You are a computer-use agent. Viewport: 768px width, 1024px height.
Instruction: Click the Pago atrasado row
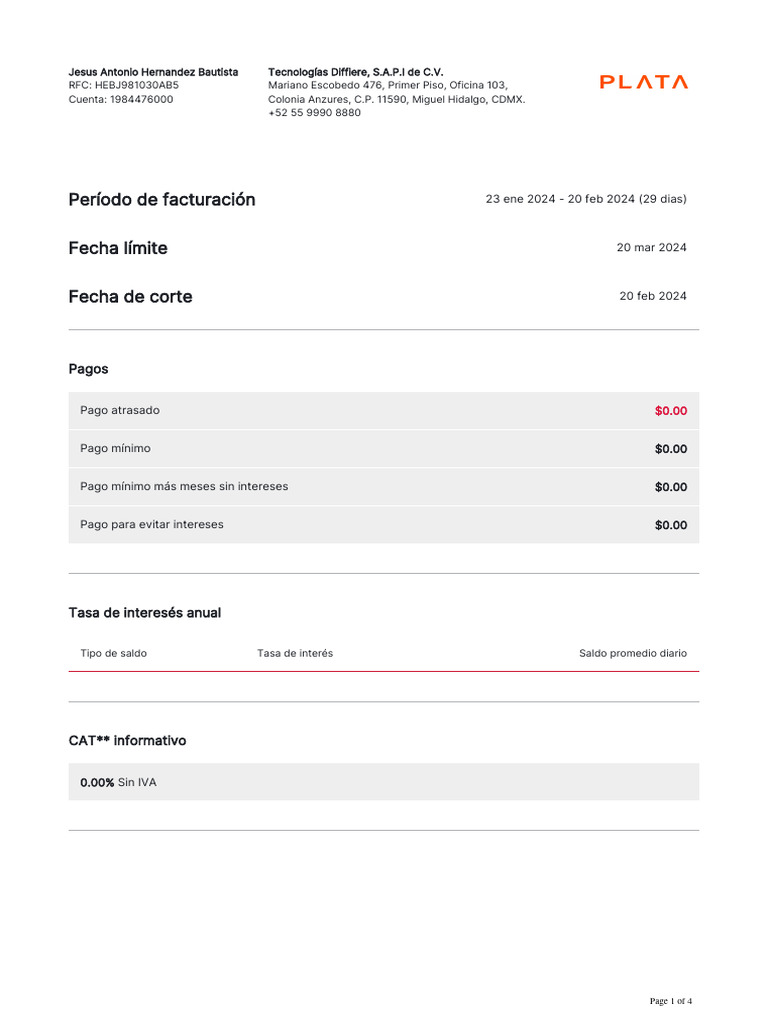(383, 410)
